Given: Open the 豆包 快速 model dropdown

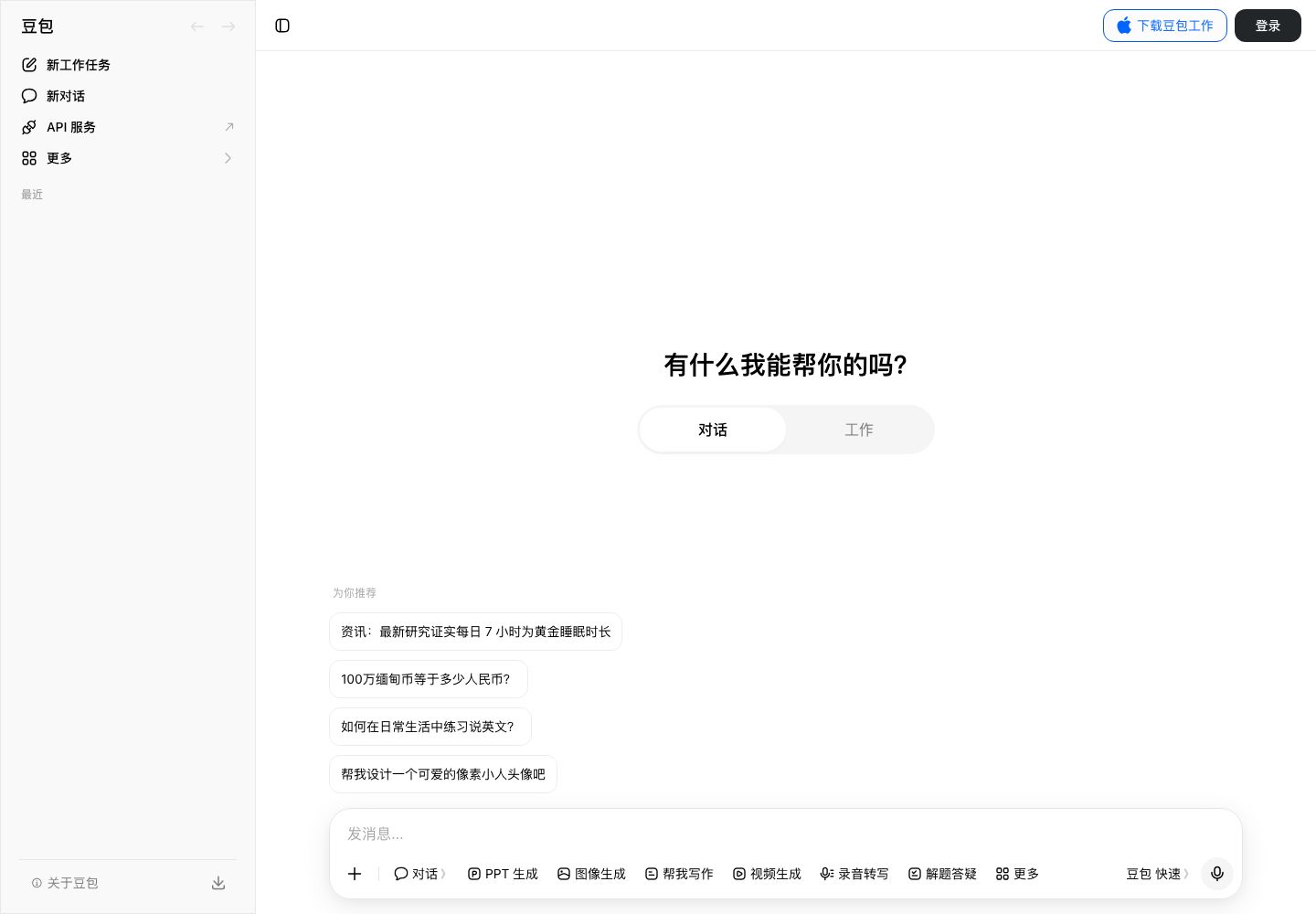Looking at the screenshot, I should point(1157,874).
